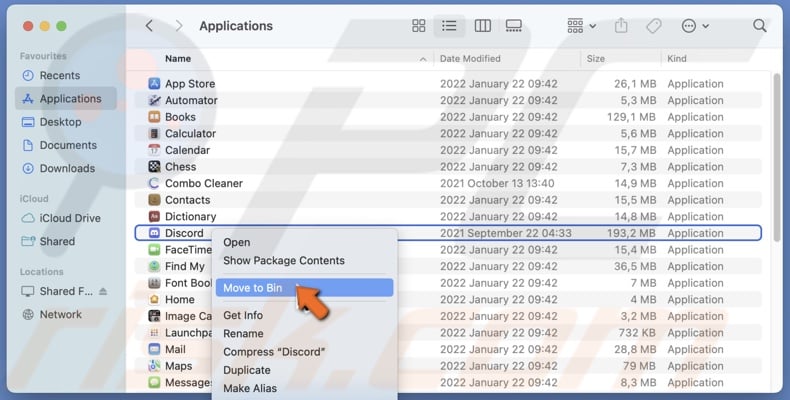The height and width of the screenshot is (400, 790).
Task: Click the forward navigation arrow
Action: pyautogui.click(x=178, y=26)
